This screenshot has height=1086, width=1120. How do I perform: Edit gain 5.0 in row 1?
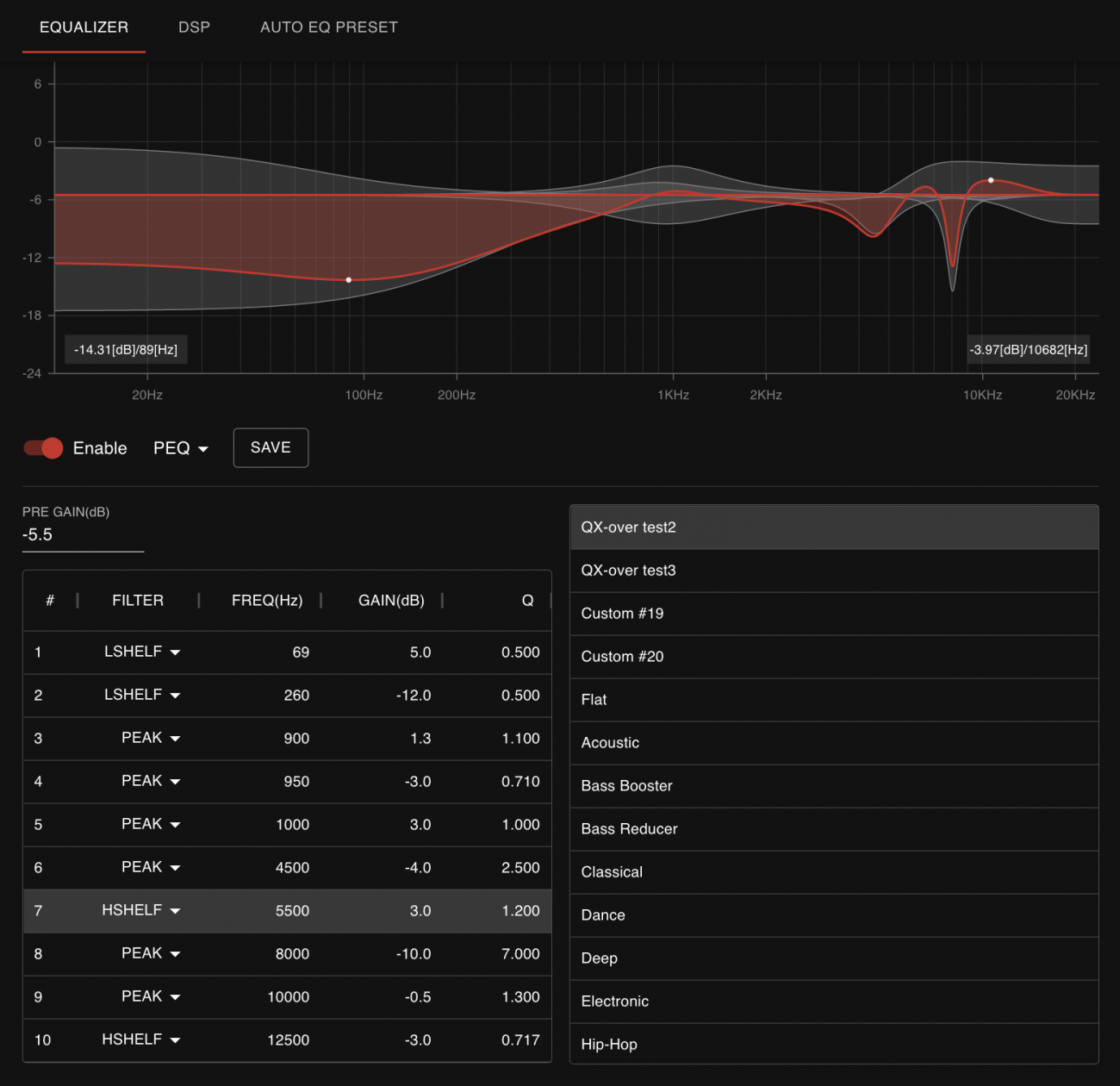click(420, 652)
